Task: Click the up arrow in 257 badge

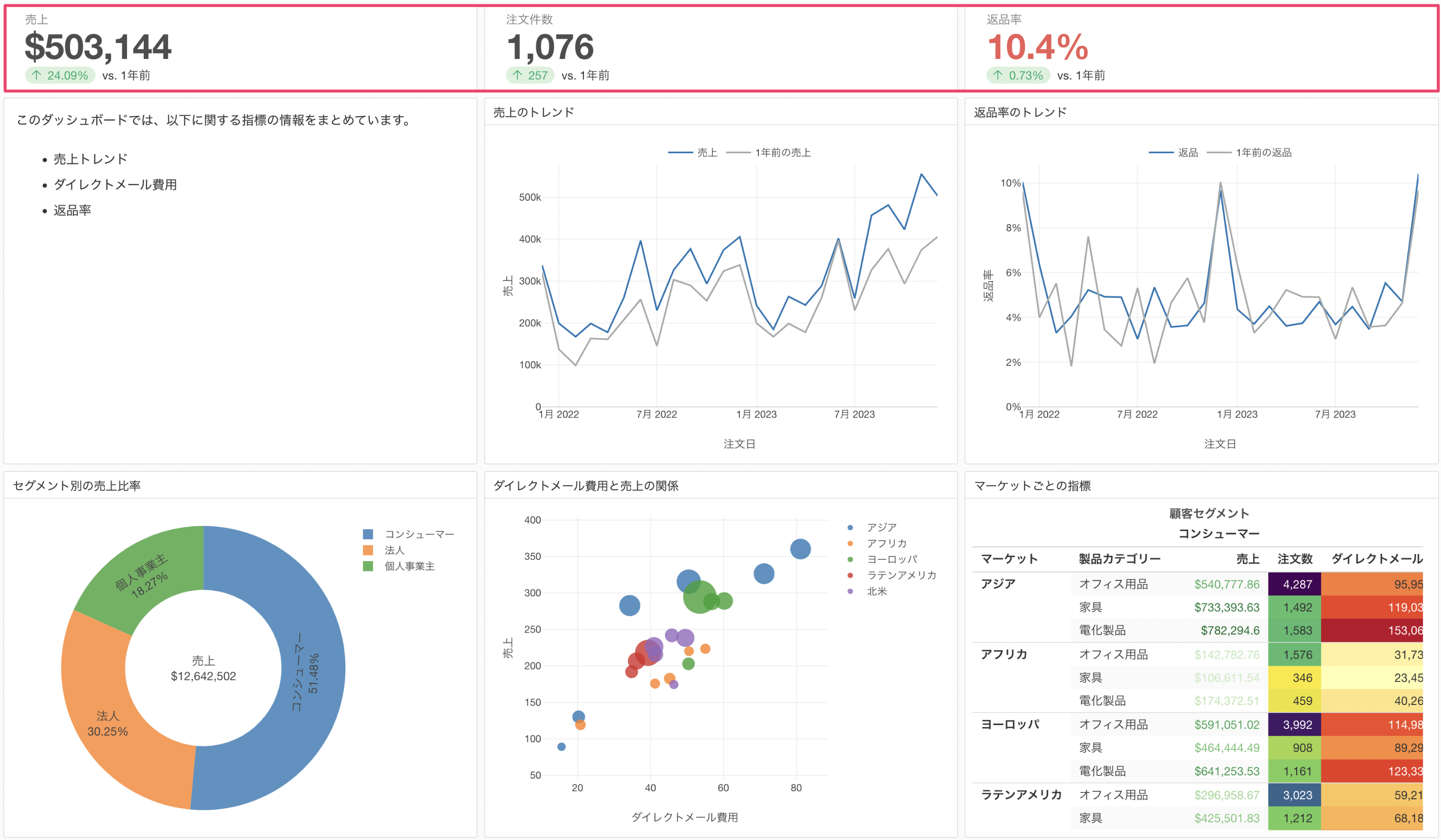Action: click(517, 75)
